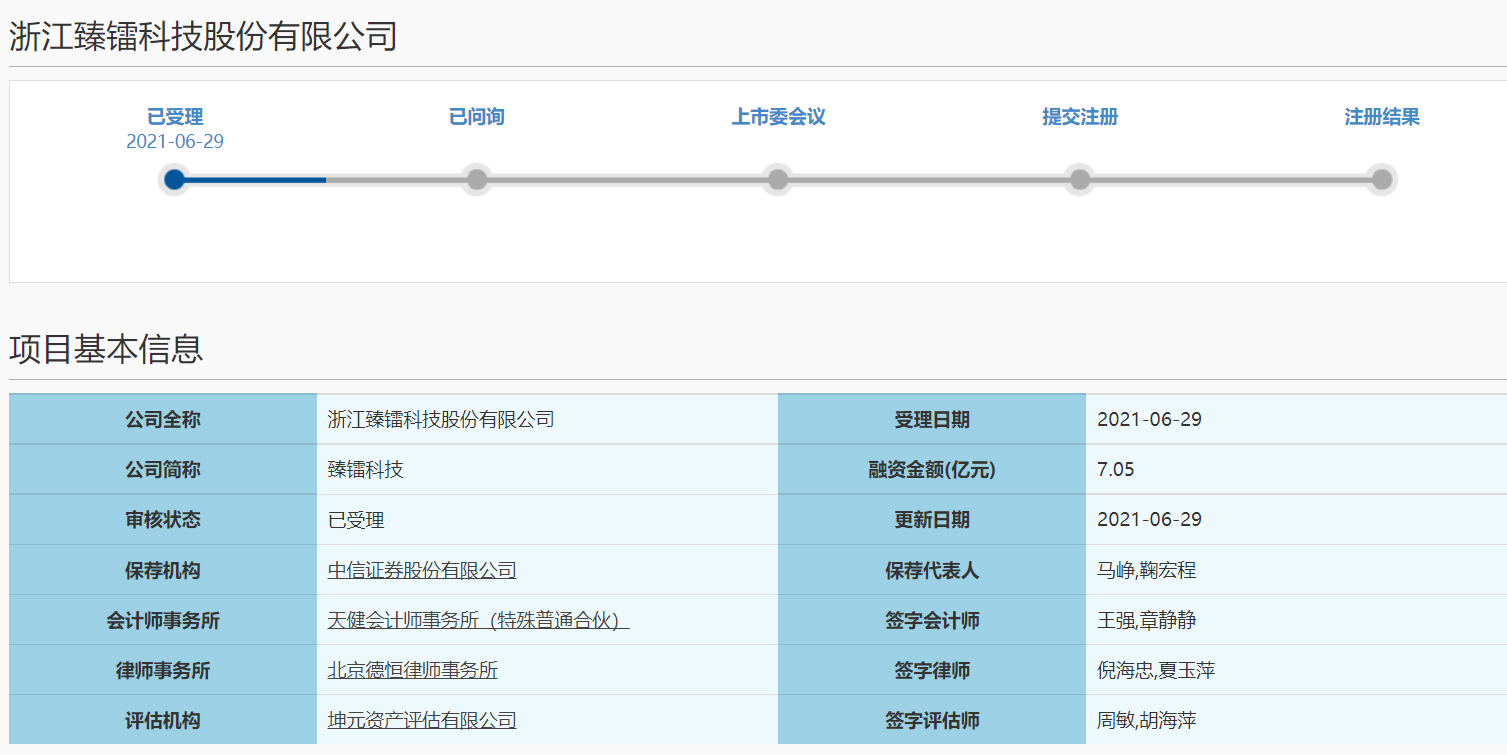Click the 融资金额(亿元) header cell
The image size is (1507, 755).
click(932, 470)
